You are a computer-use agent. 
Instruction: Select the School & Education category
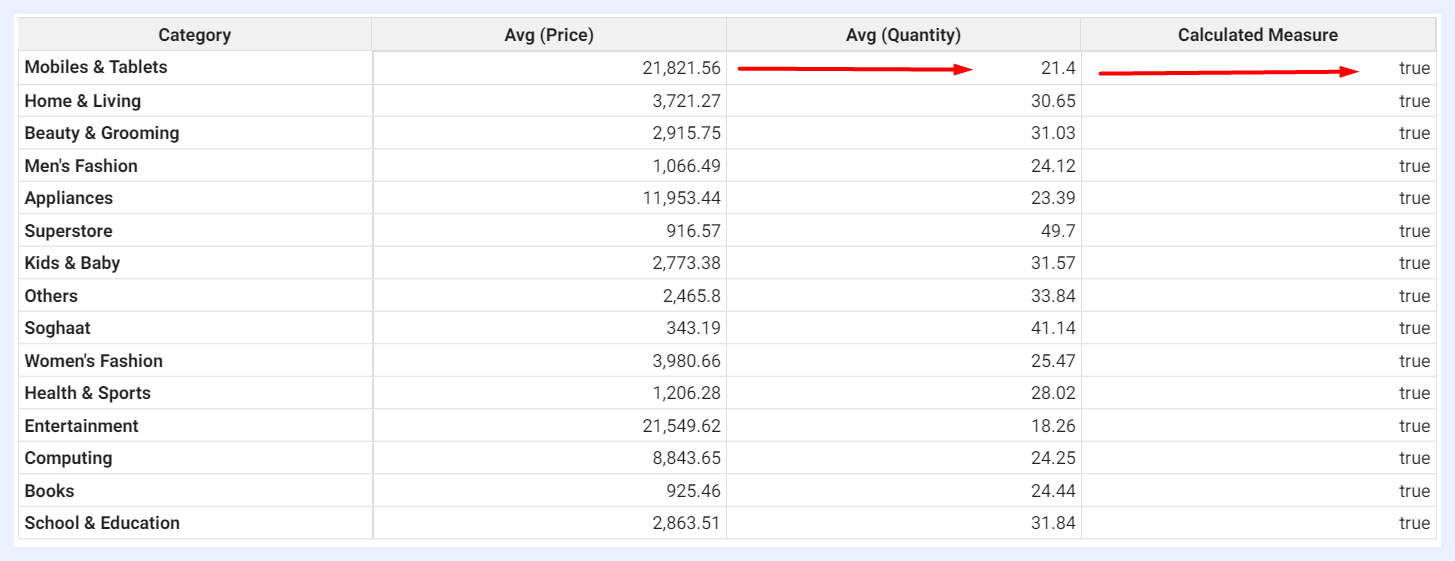(x=103, y=523)
